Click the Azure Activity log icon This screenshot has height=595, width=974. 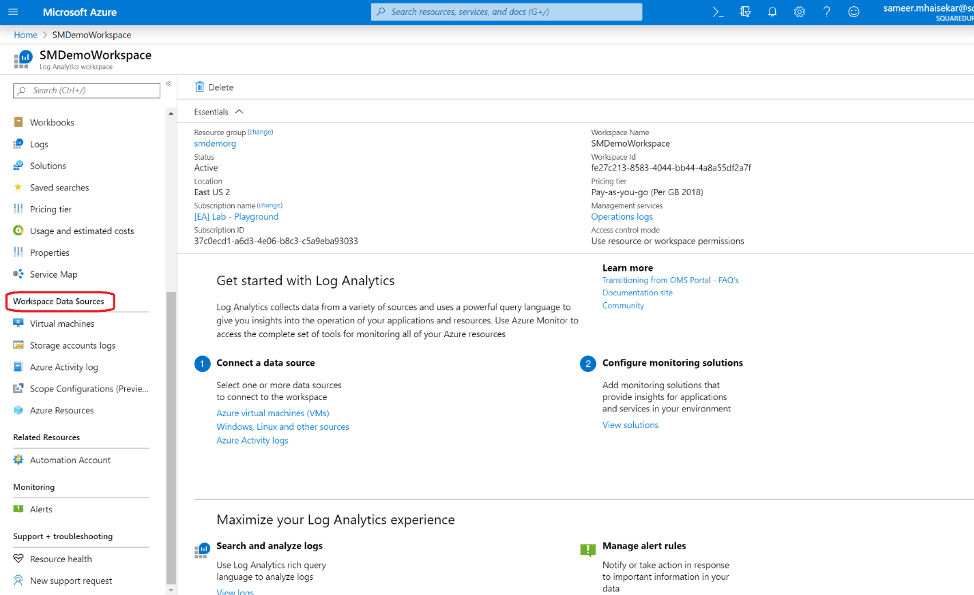[19, 367]
